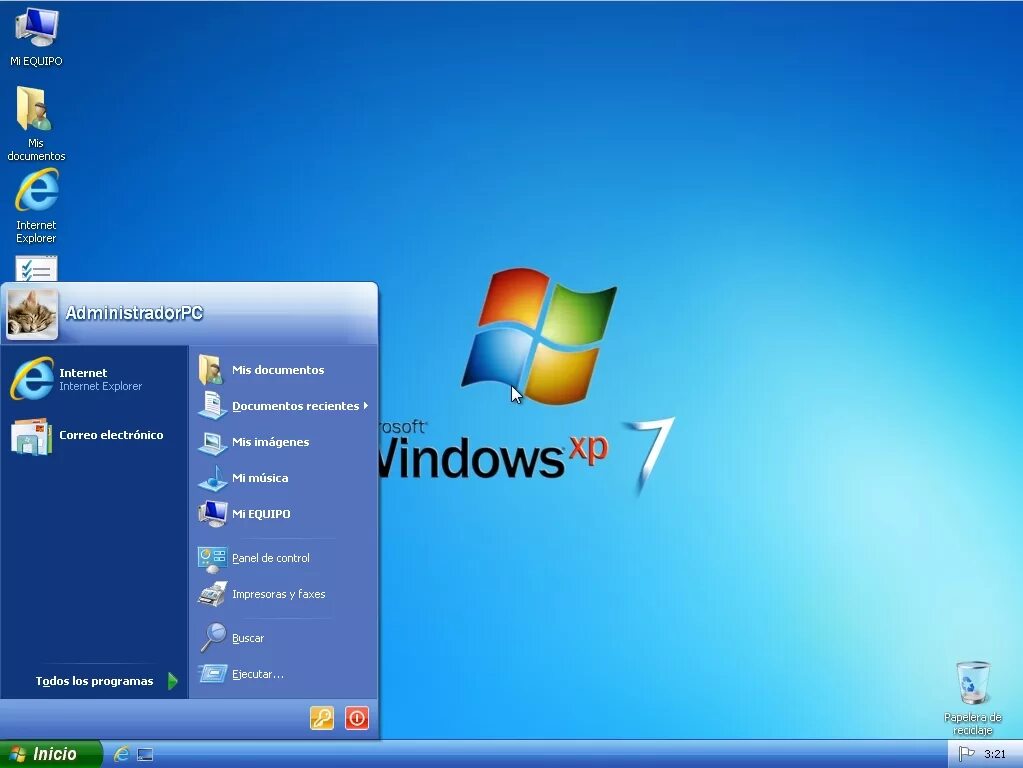Click the Mi música note icon
The image size is (1023, 768).
pos(213,478)
